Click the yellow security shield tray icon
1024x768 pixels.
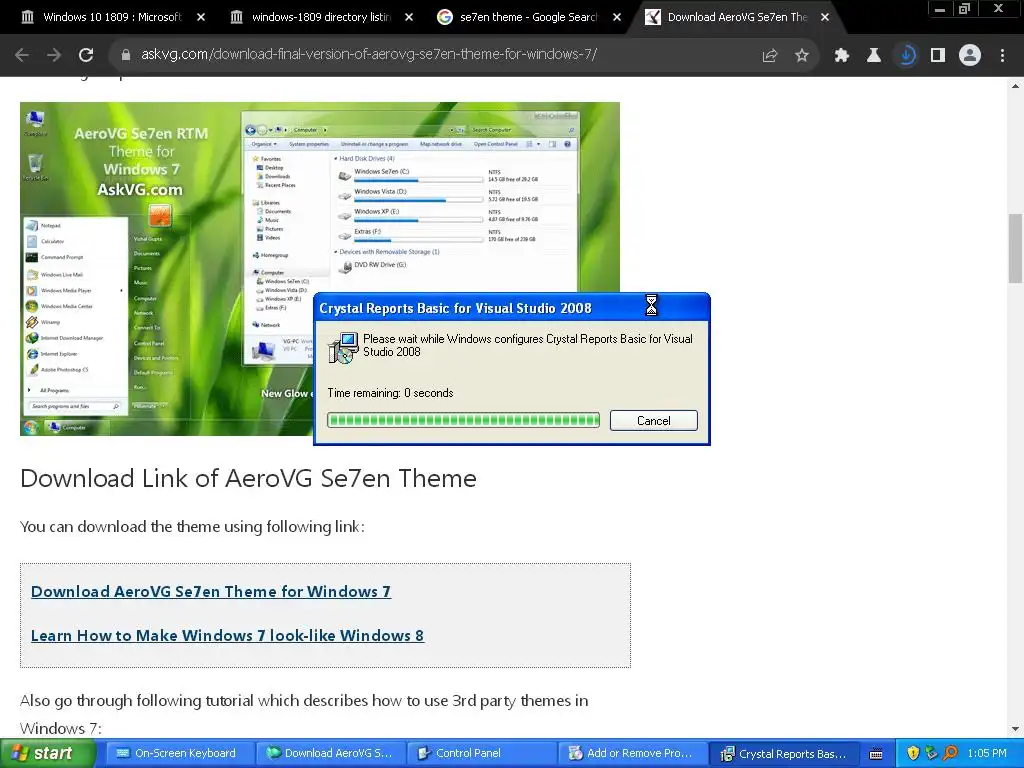913,754
